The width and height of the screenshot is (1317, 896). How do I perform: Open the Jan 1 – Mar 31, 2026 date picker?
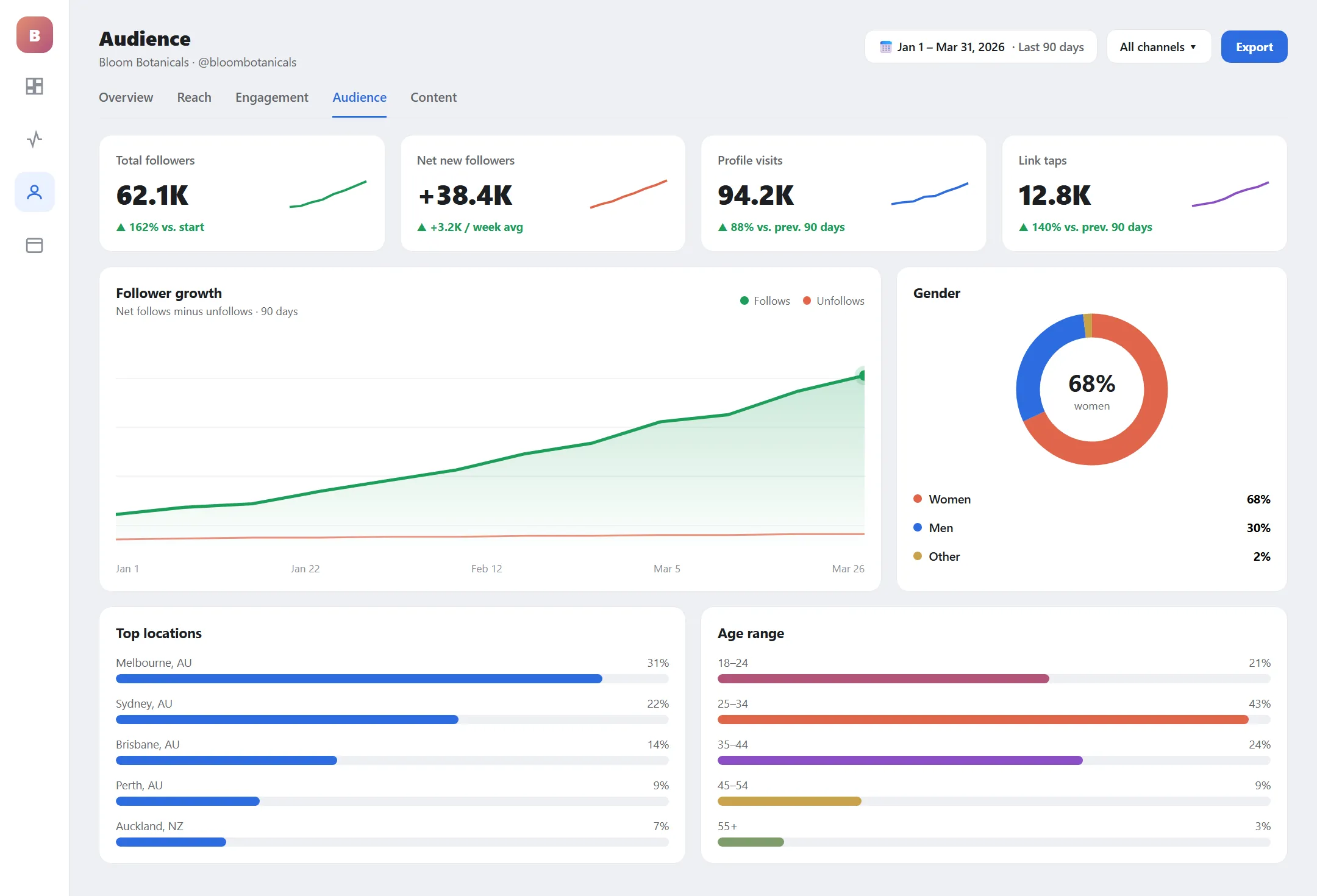pos(980,47)
